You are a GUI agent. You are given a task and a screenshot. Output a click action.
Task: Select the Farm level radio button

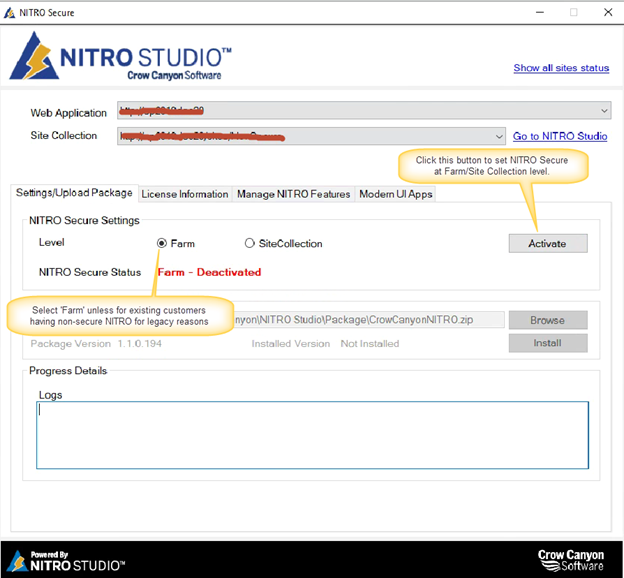[162, 243]
